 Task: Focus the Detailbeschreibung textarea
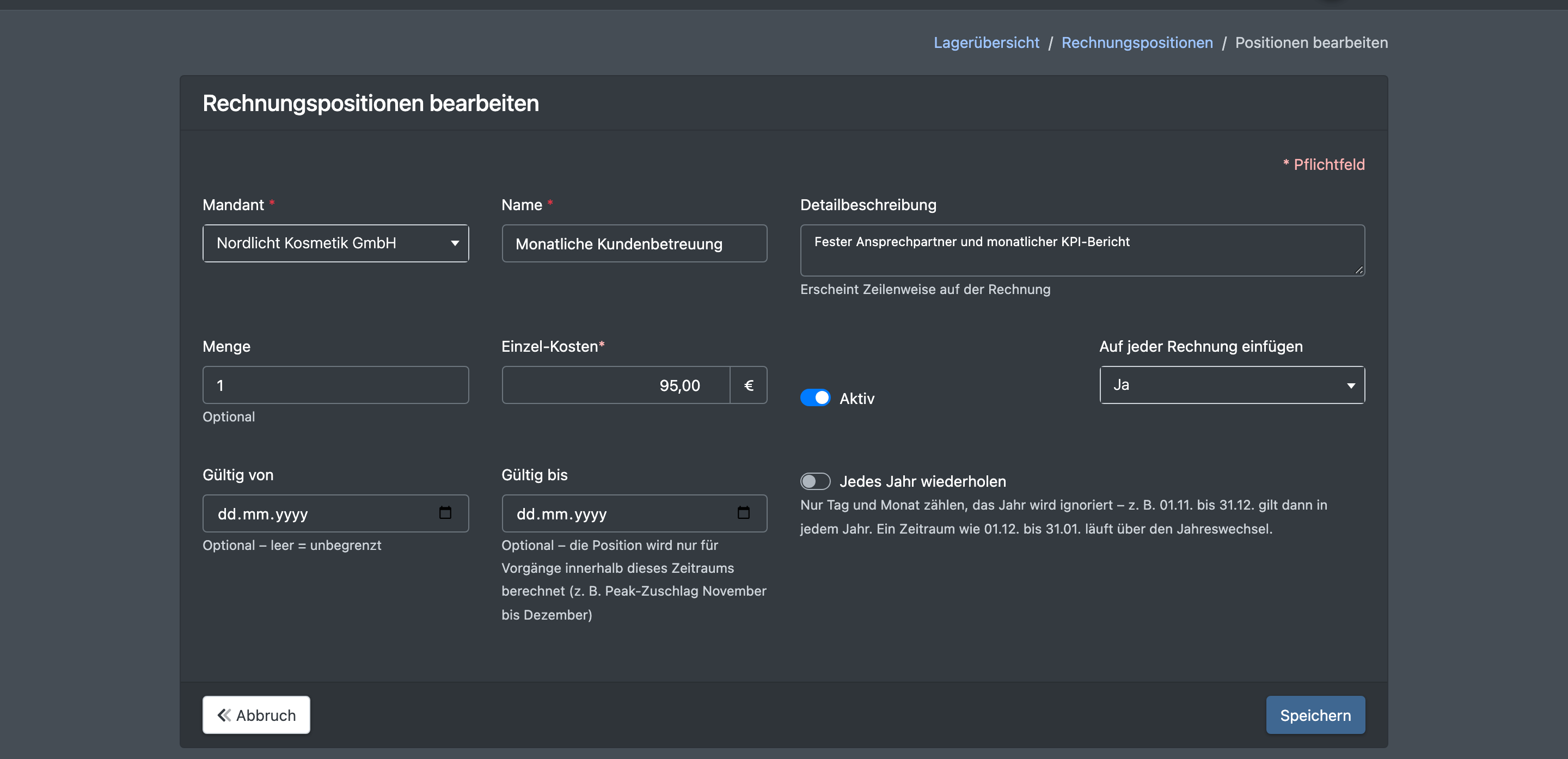[x=1082, y=250]
